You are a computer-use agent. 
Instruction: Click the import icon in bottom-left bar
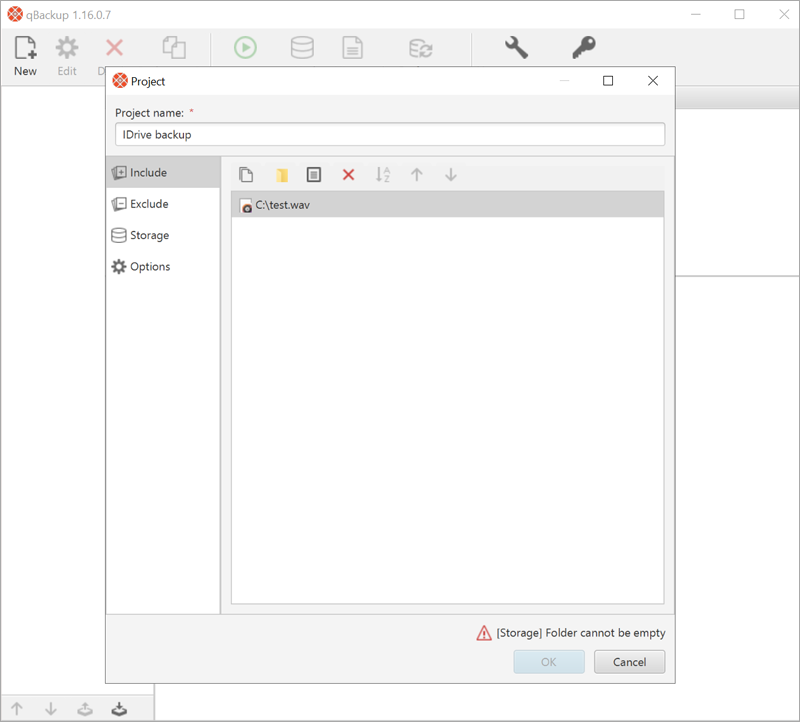coord(119,709)
